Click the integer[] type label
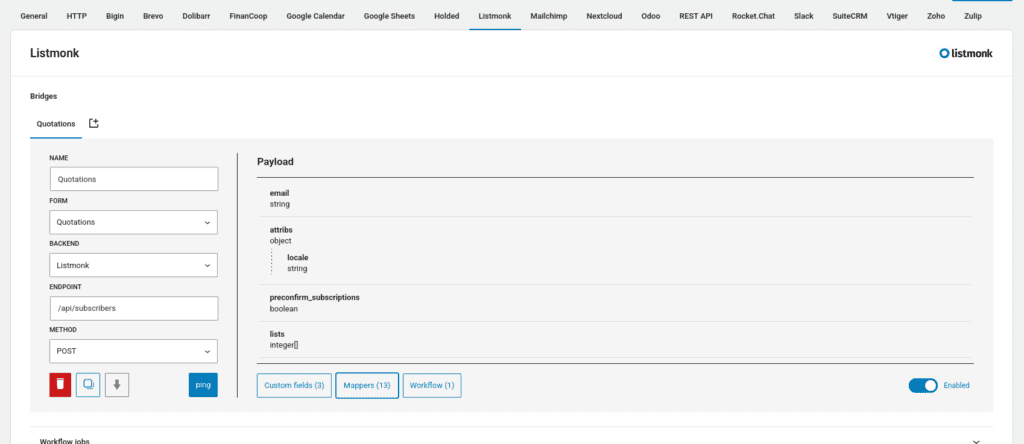 [284, 345]
